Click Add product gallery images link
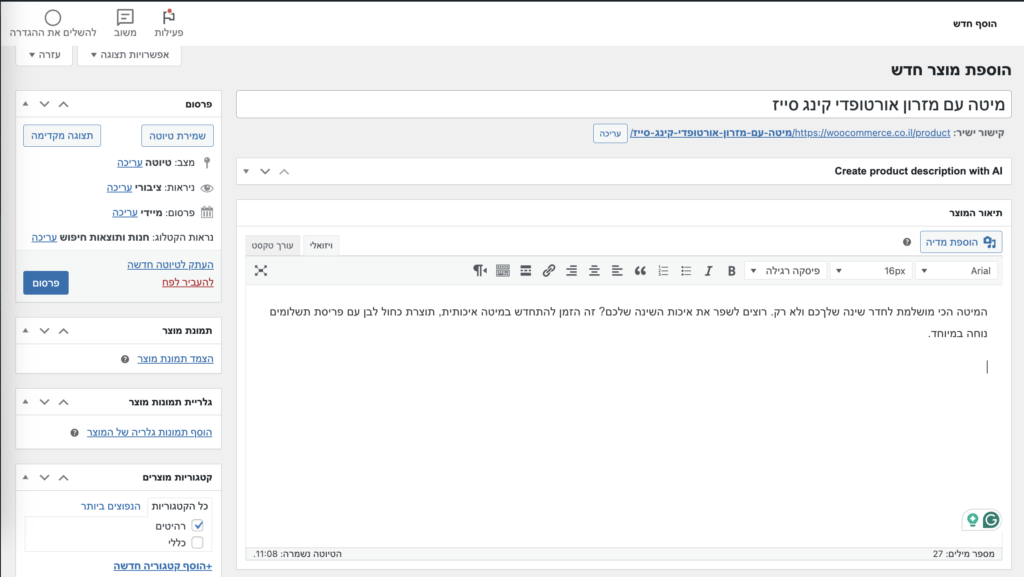This screenshot has height=577, width=1024. pyautogui.click(x=150, y=432)
